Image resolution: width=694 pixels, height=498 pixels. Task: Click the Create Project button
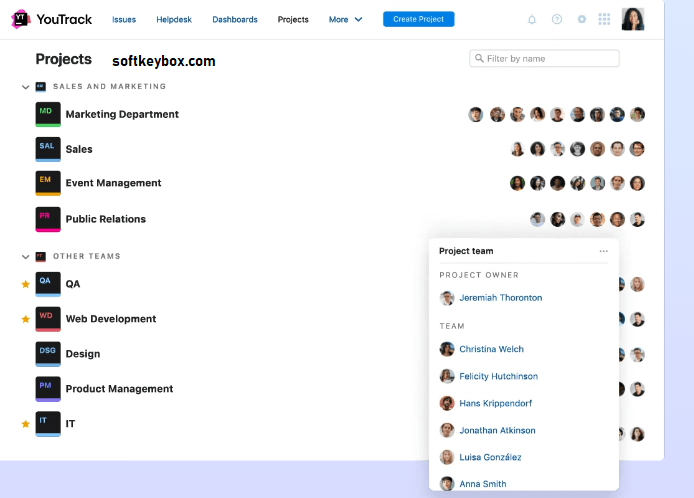click(x=418, y=19)
